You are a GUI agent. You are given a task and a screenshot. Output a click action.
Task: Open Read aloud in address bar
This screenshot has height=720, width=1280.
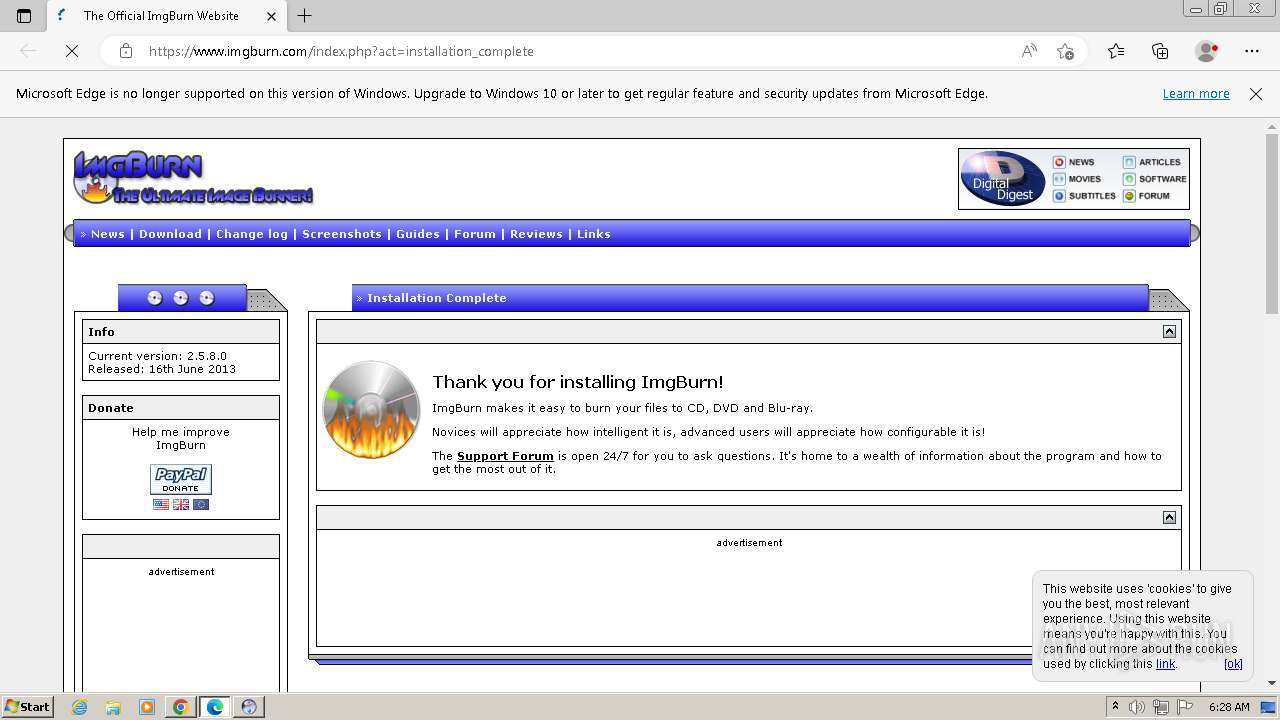pyautogui.click(x=1029, y=51)
